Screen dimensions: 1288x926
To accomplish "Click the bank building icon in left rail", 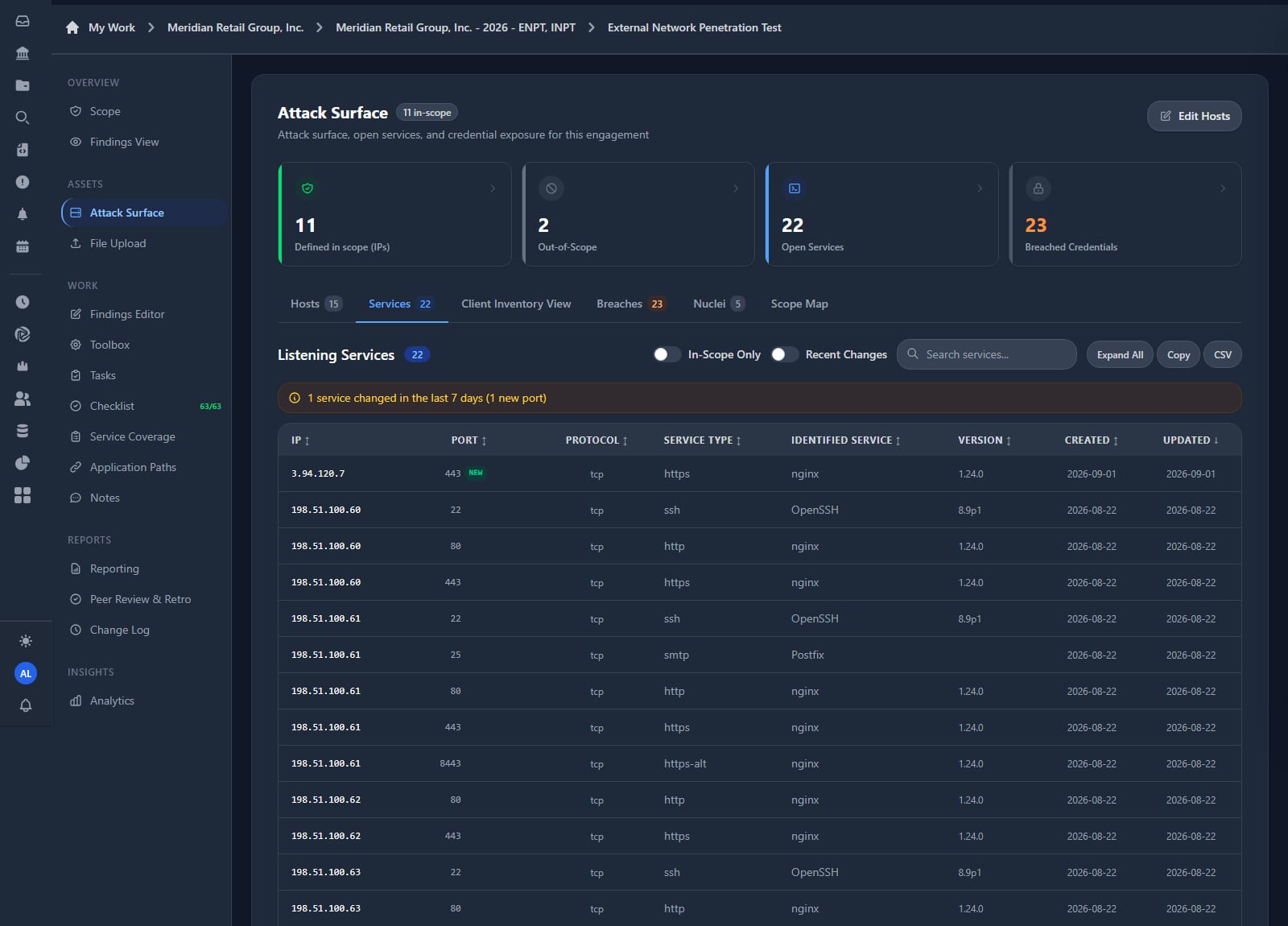I will (23, 53).
